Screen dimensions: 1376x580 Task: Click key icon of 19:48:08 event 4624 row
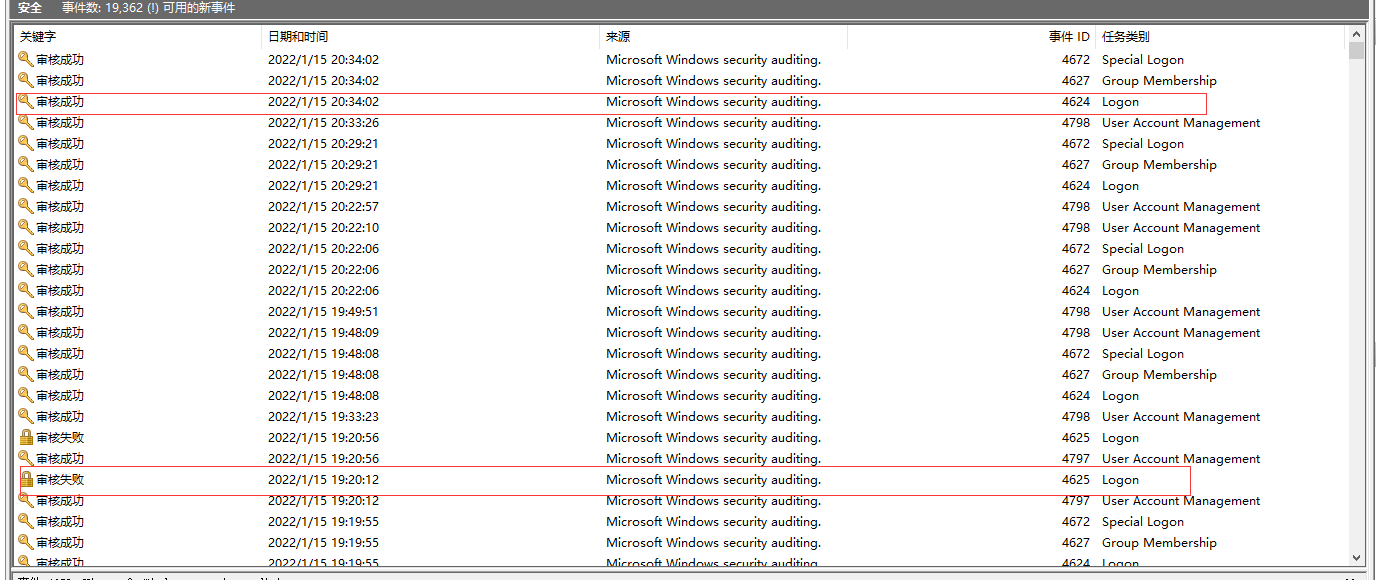tap(26, 395)
